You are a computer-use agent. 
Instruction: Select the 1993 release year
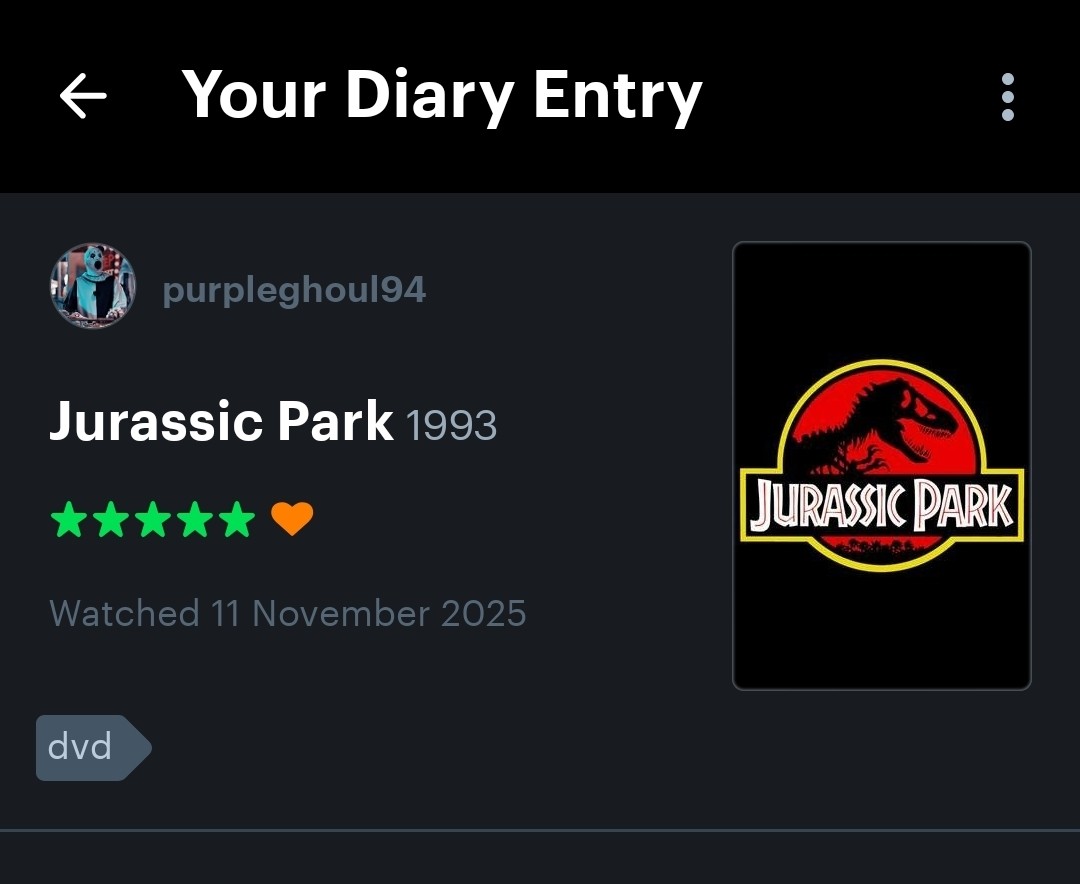click(x=451, y=425)
